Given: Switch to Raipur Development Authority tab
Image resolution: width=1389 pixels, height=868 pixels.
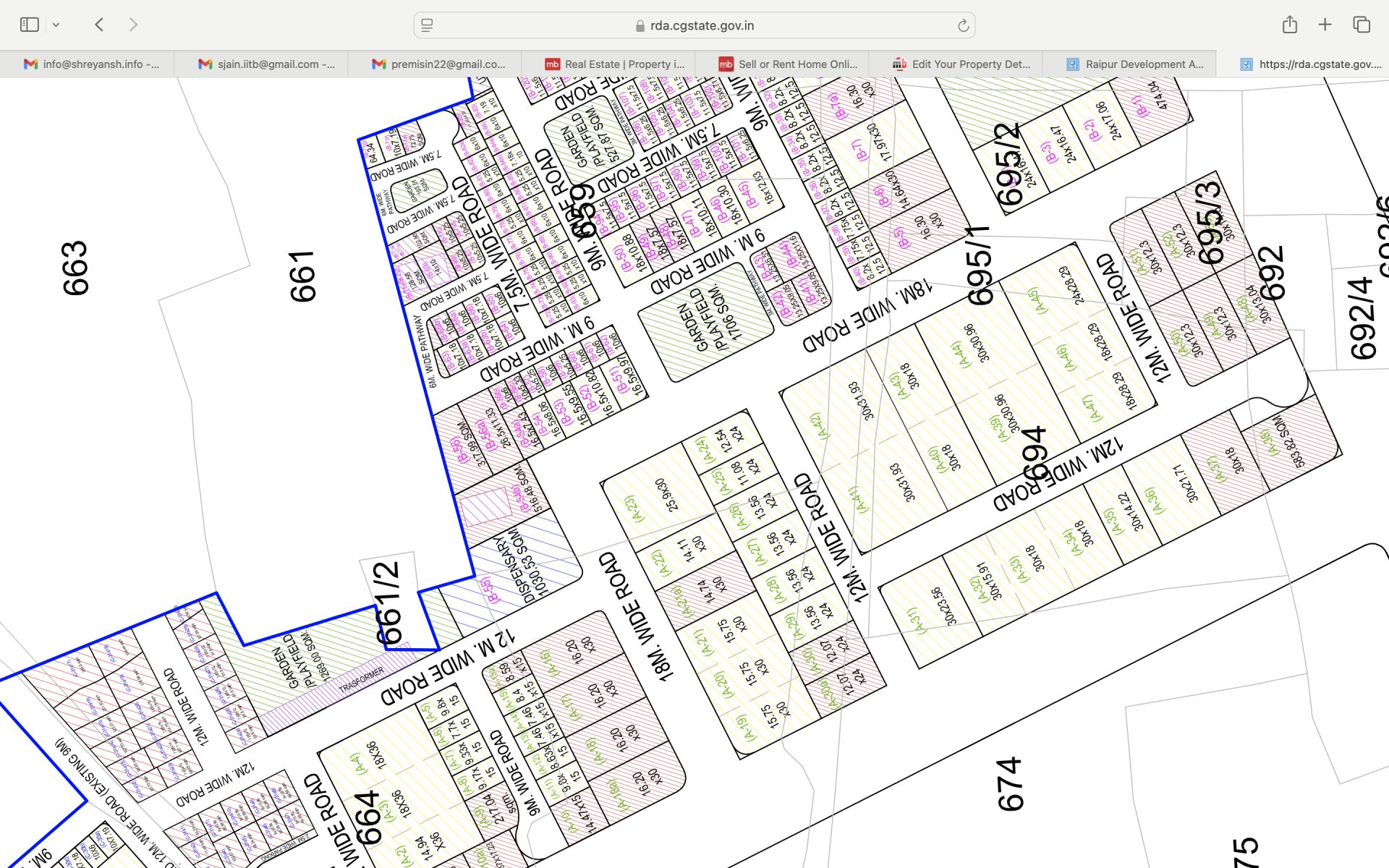Looking at the screenshot, I should coord(1136,64).
